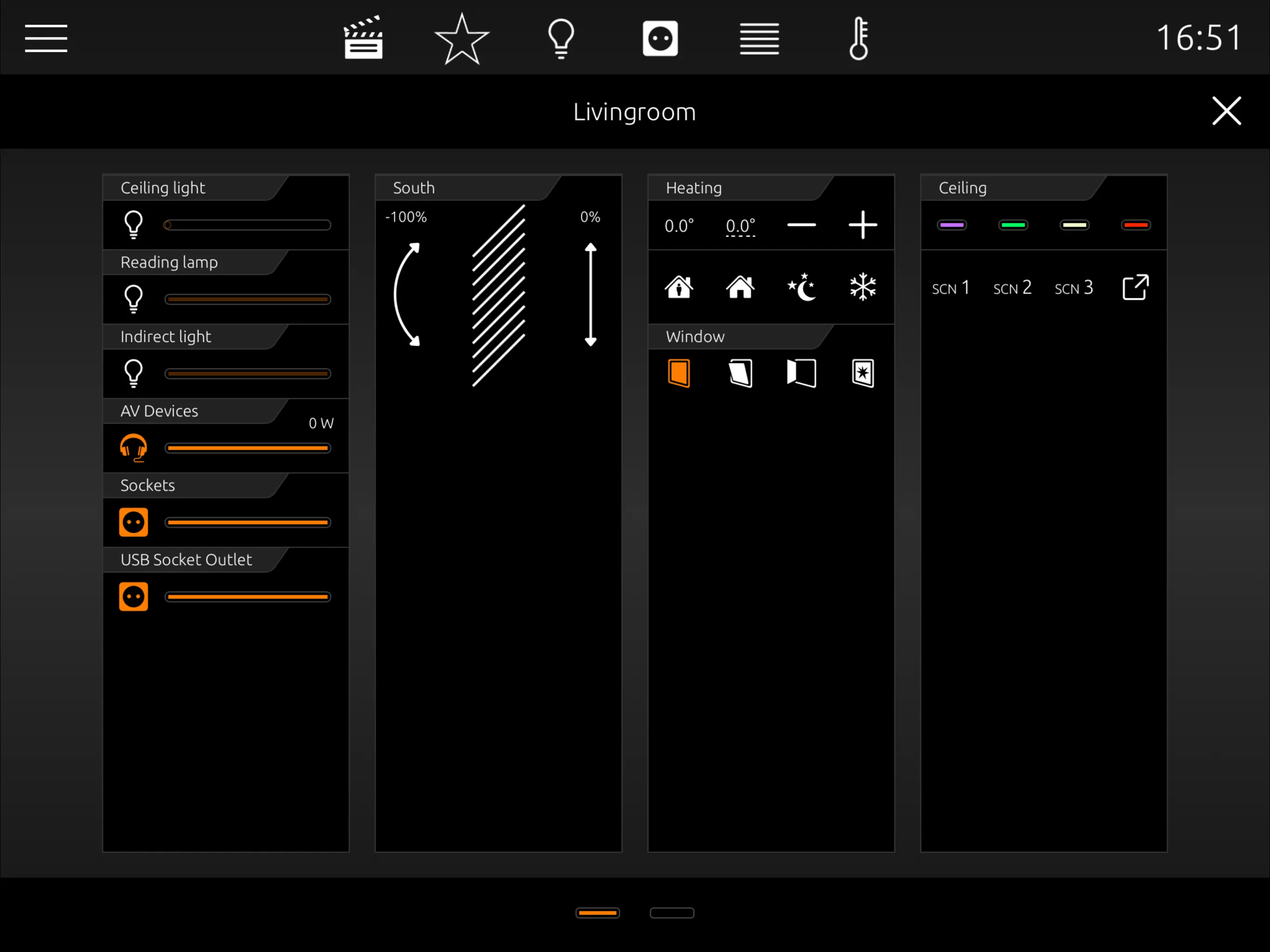Select the comfort heating mode (house with person)

tap(679, 286)
